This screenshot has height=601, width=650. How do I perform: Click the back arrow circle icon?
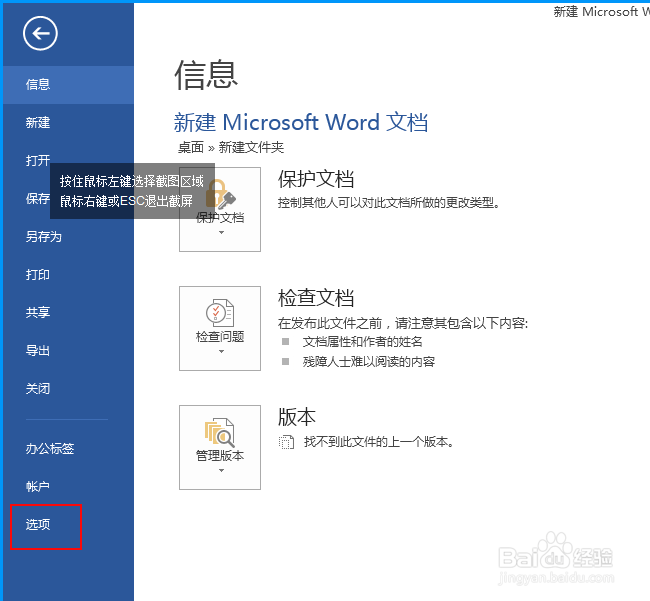pyautogui.click(x=40, y=34)
